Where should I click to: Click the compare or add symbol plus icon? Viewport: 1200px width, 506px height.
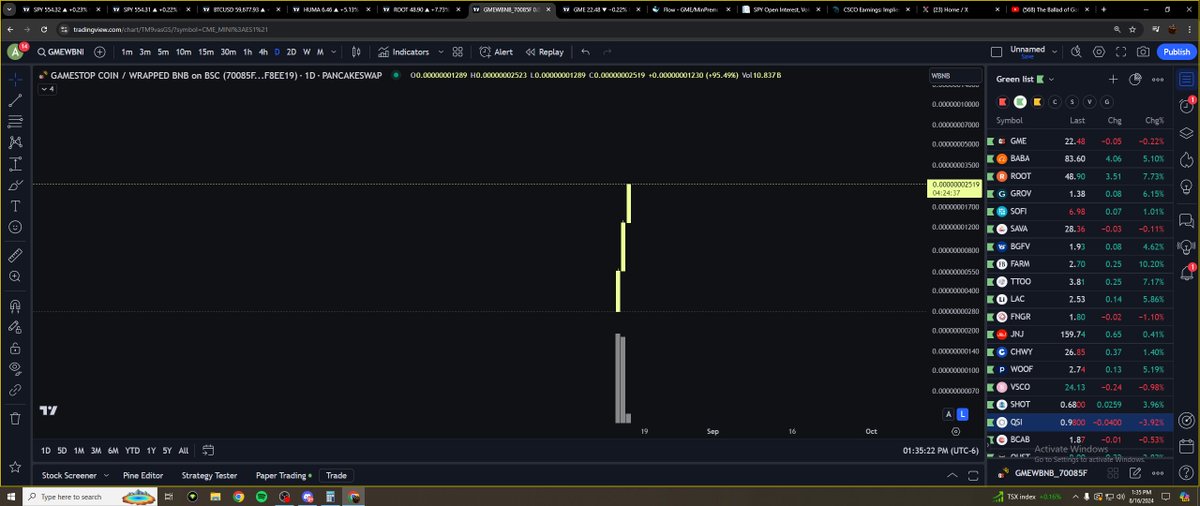99,52
